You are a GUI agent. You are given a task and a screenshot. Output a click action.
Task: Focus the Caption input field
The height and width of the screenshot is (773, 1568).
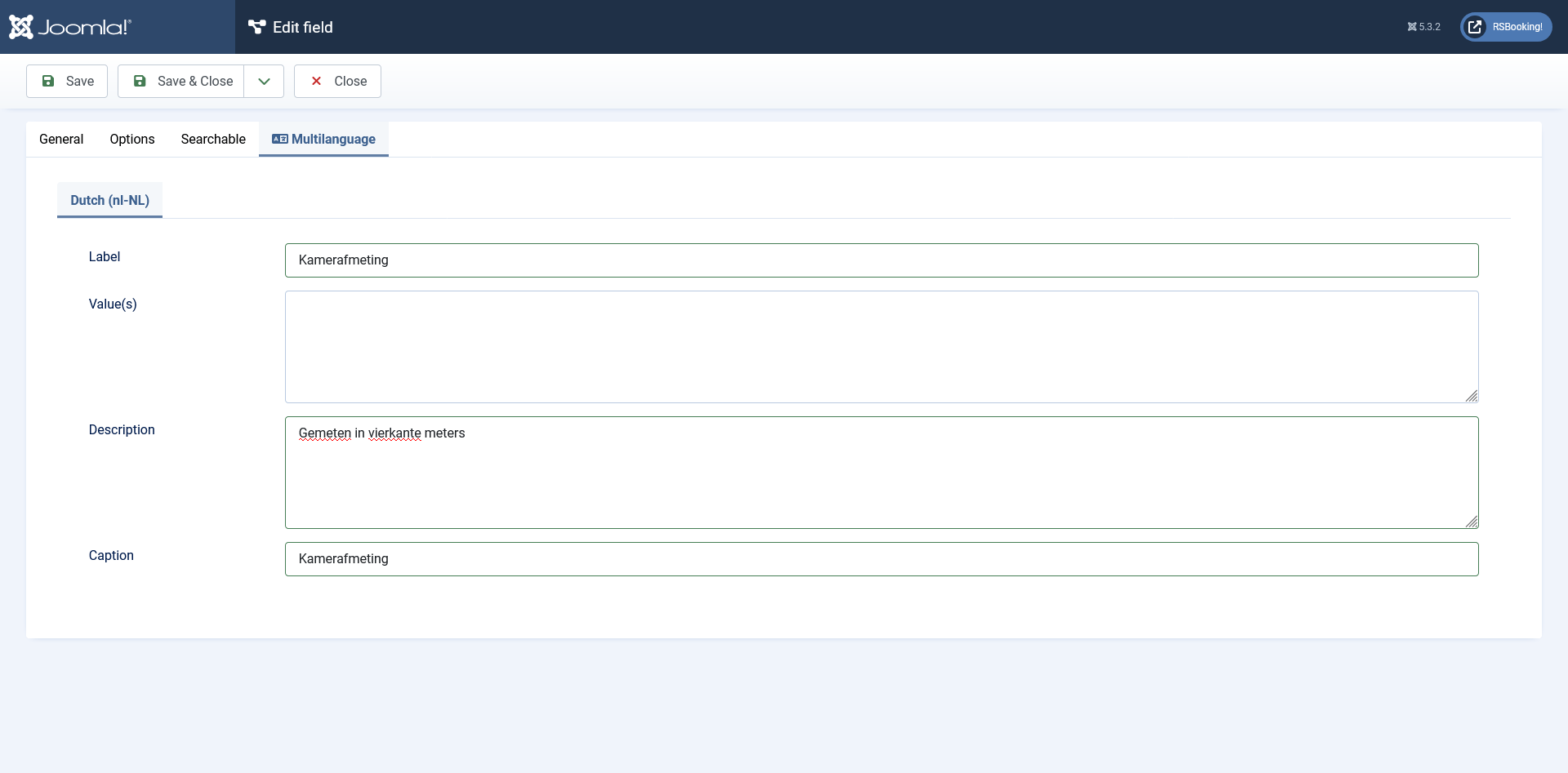click(x=881, y=559)
